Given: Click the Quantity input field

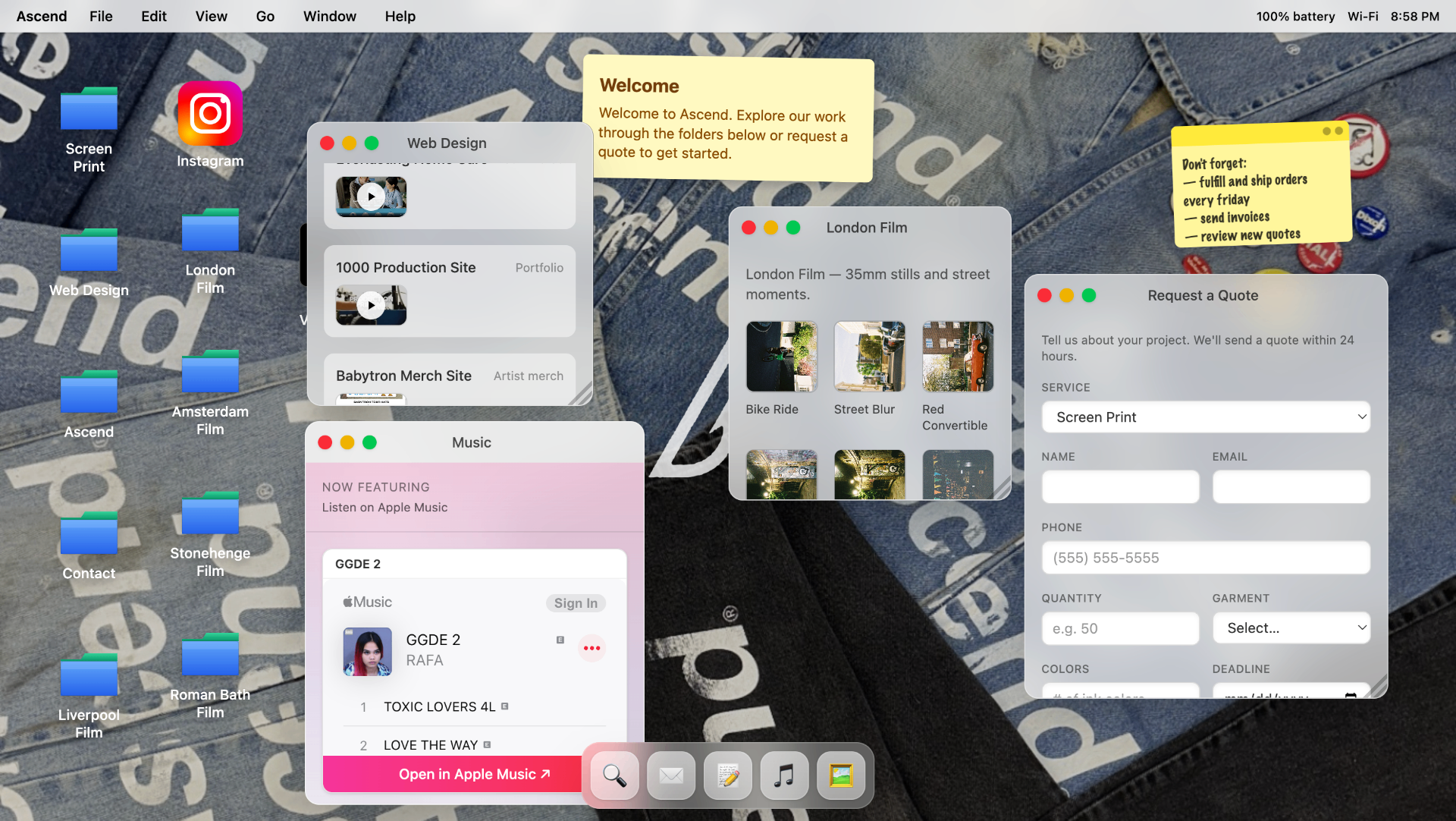Looking at the screenshot, I should point(1121,628).
